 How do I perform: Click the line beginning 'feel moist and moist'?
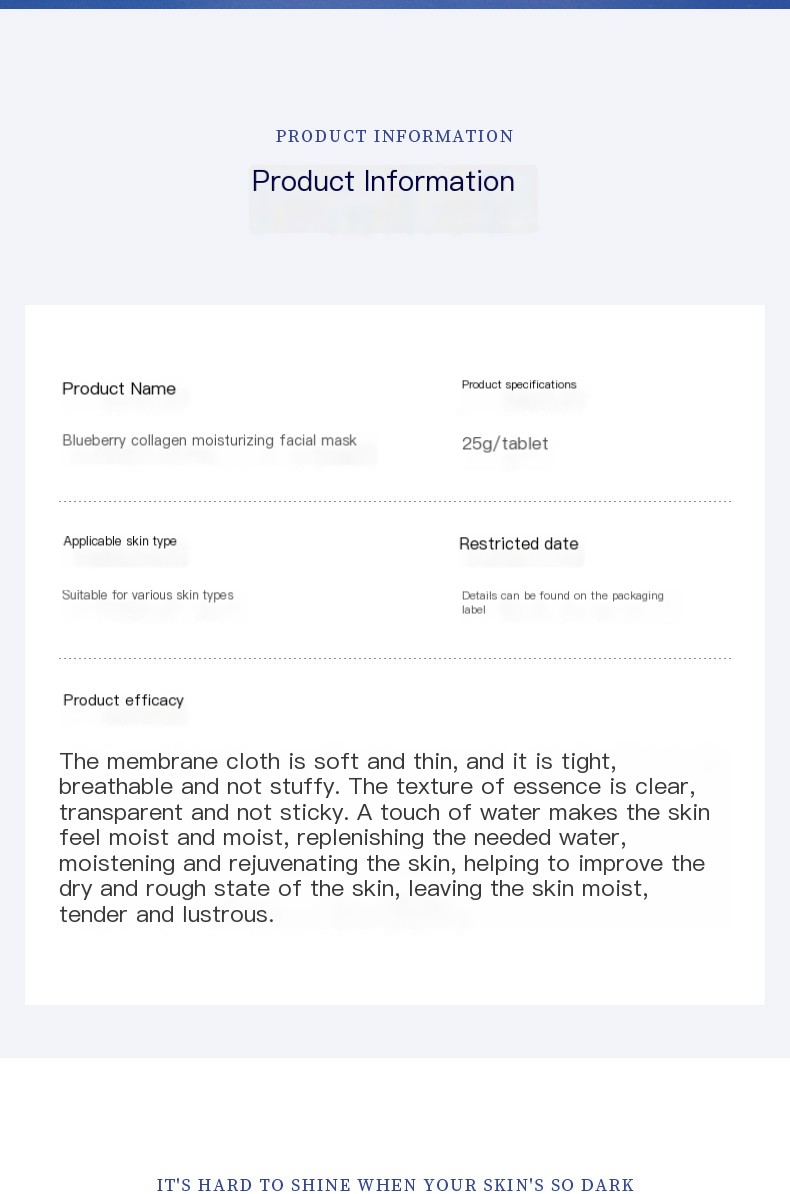pyautogui.click(x=342, y=838)
